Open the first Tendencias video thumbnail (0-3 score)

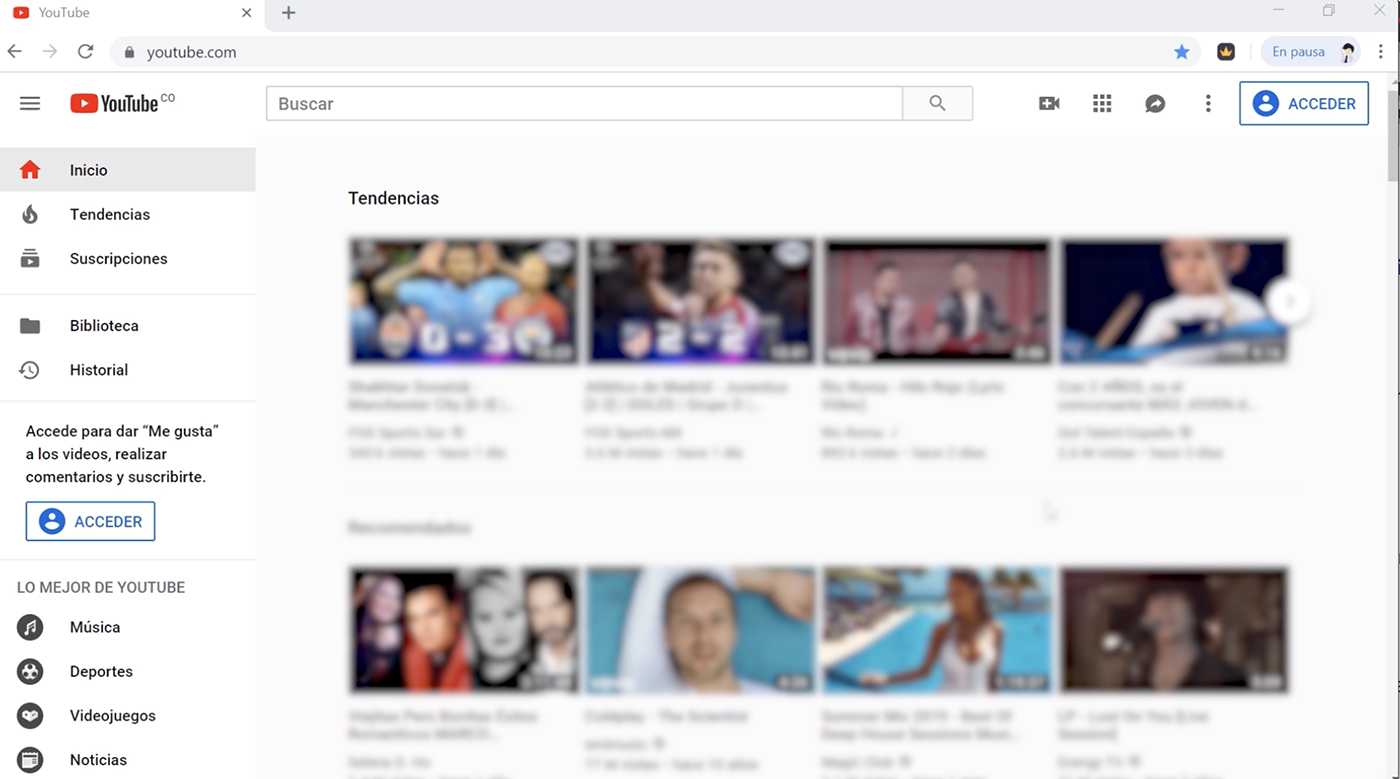(463, 300)
